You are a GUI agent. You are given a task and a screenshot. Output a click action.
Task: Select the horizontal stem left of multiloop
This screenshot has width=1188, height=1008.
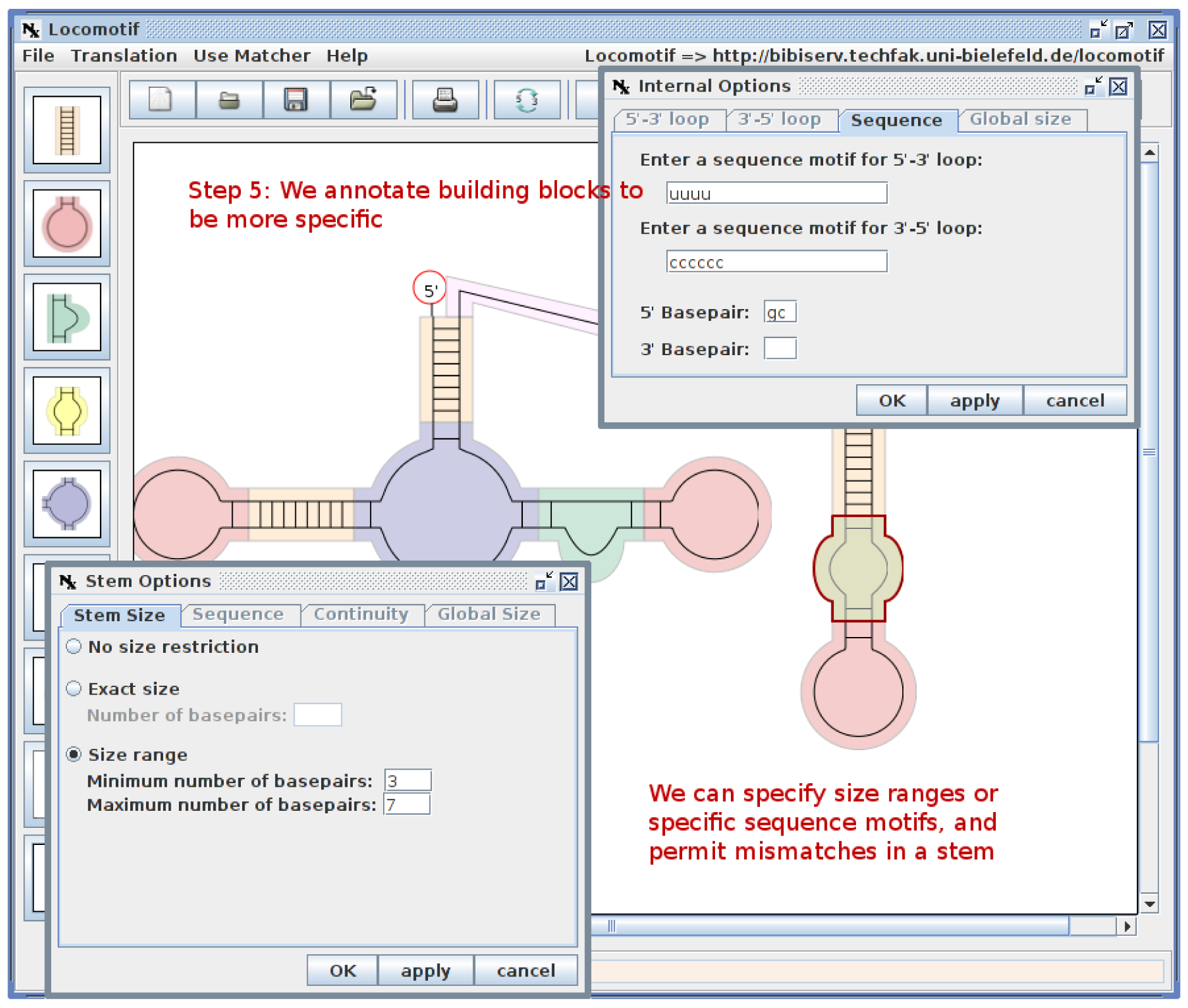pos(301,514)
